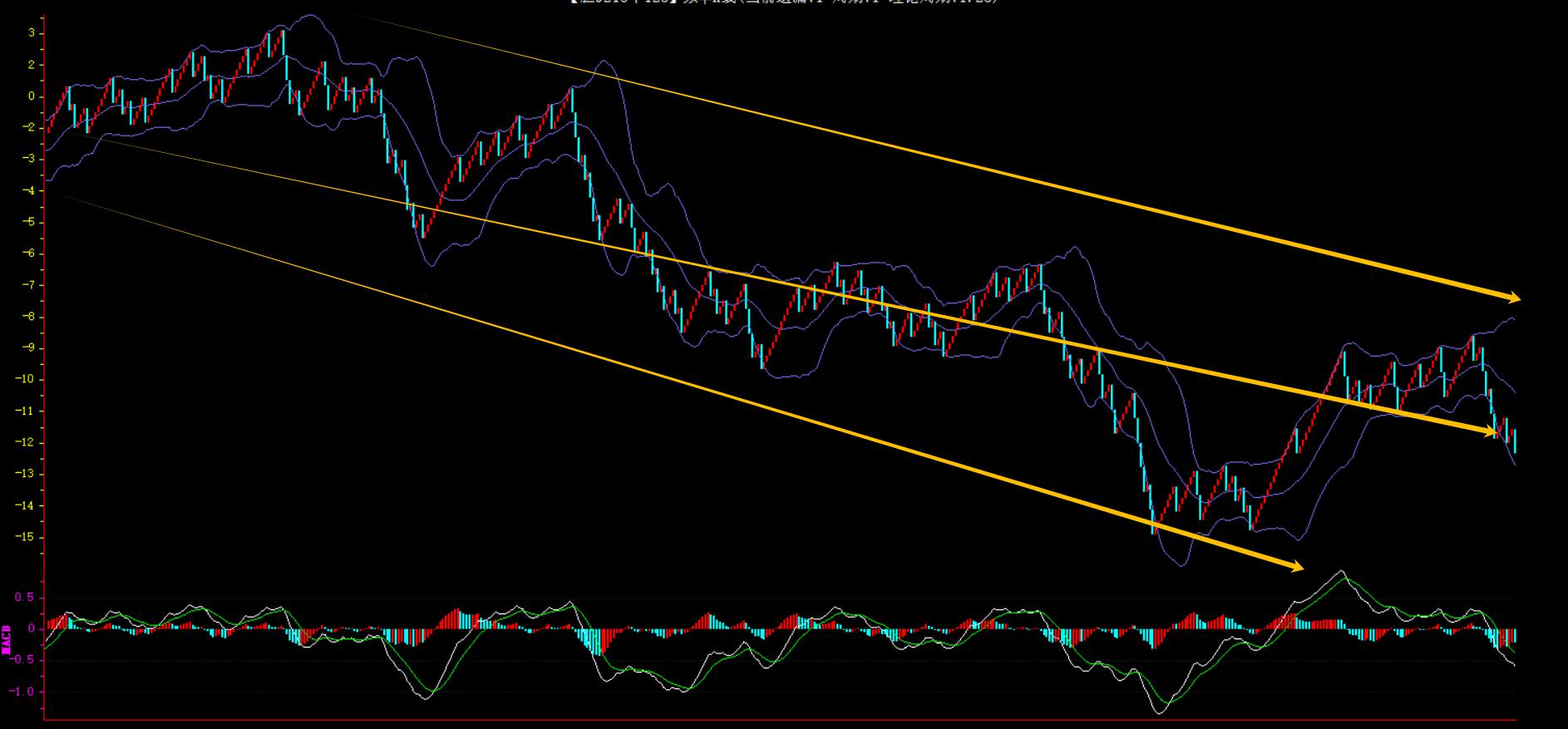Select the chart title text at top

(784, 2)
